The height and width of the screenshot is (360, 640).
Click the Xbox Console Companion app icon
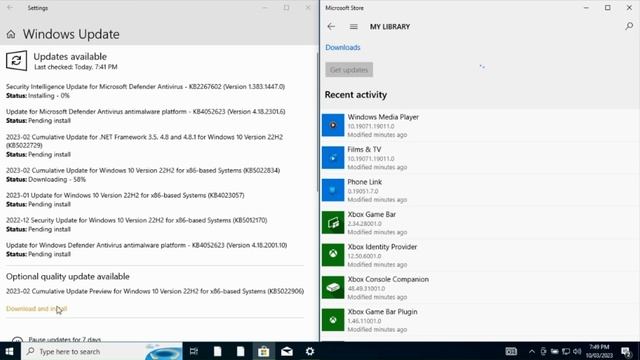click(333, 287)
